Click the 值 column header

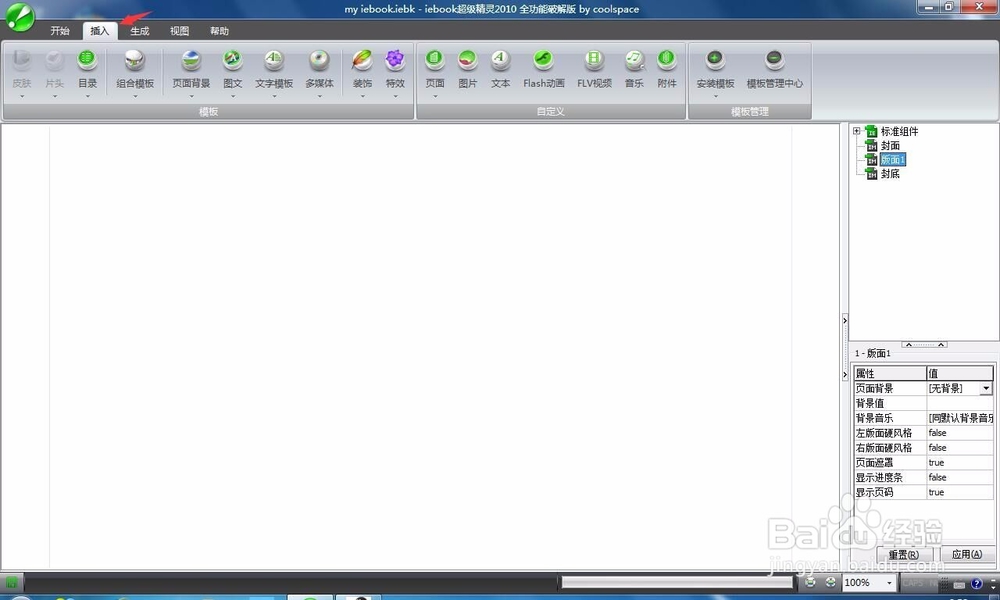[x=960, y=374]
